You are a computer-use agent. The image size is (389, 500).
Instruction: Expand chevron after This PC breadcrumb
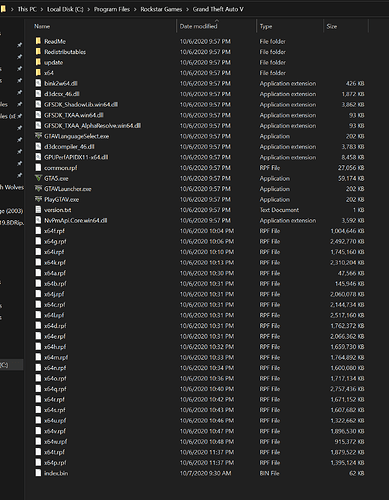point(42,9)
